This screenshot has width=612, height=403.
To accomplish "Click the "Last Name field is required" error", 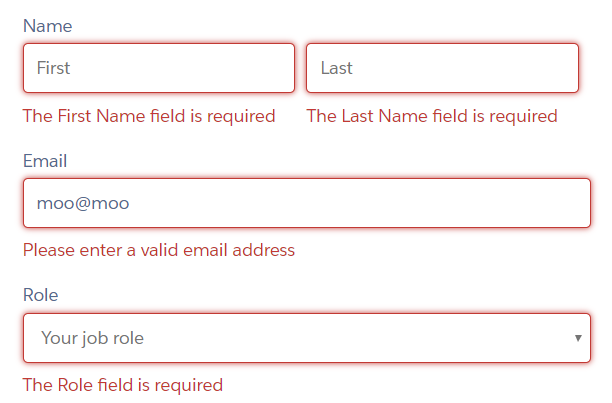I will pyautogui.click(x=432, y=116).
